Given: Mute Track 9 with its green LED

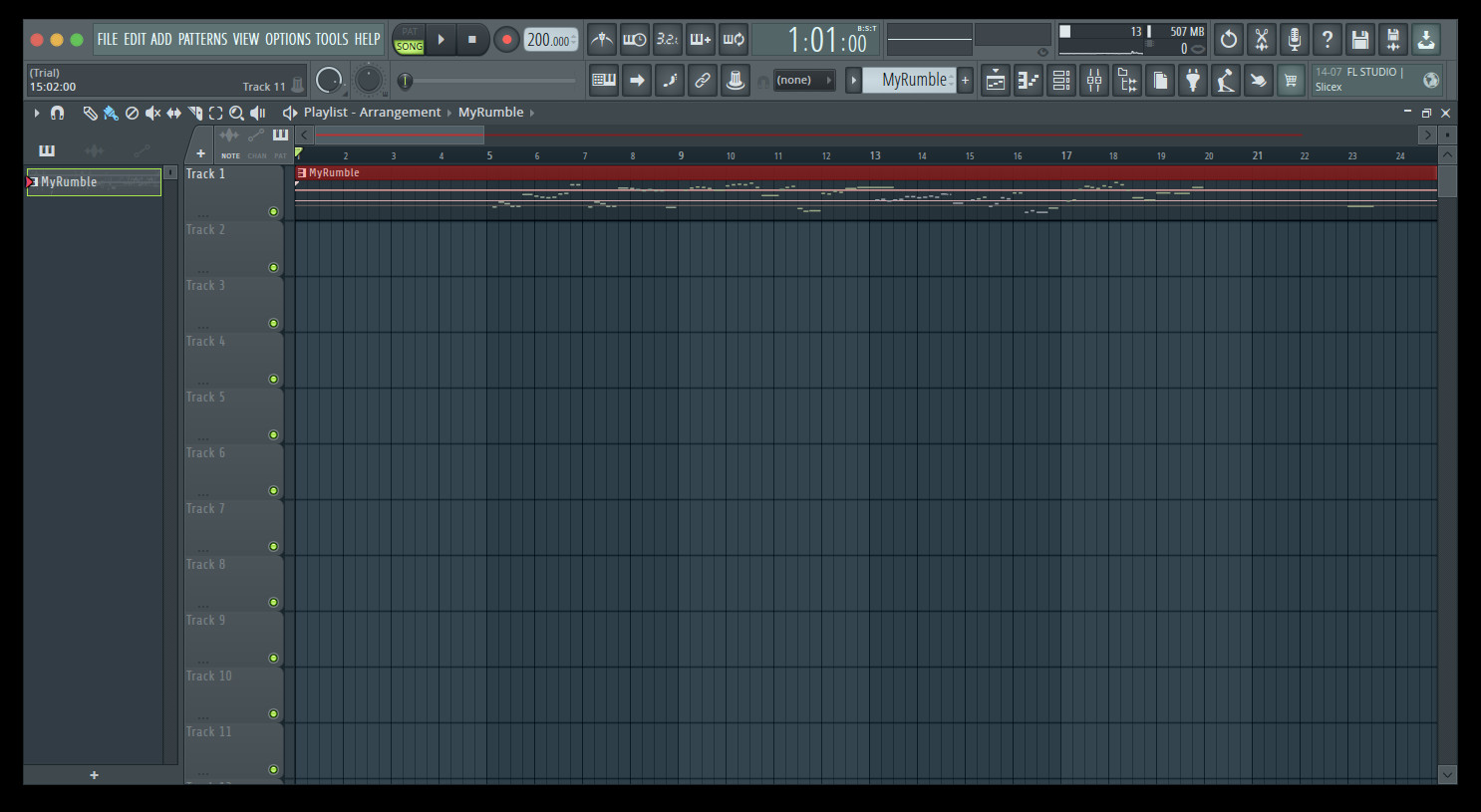Looking at the screenshot, I should pyautogui.click(x=273, y=658).
